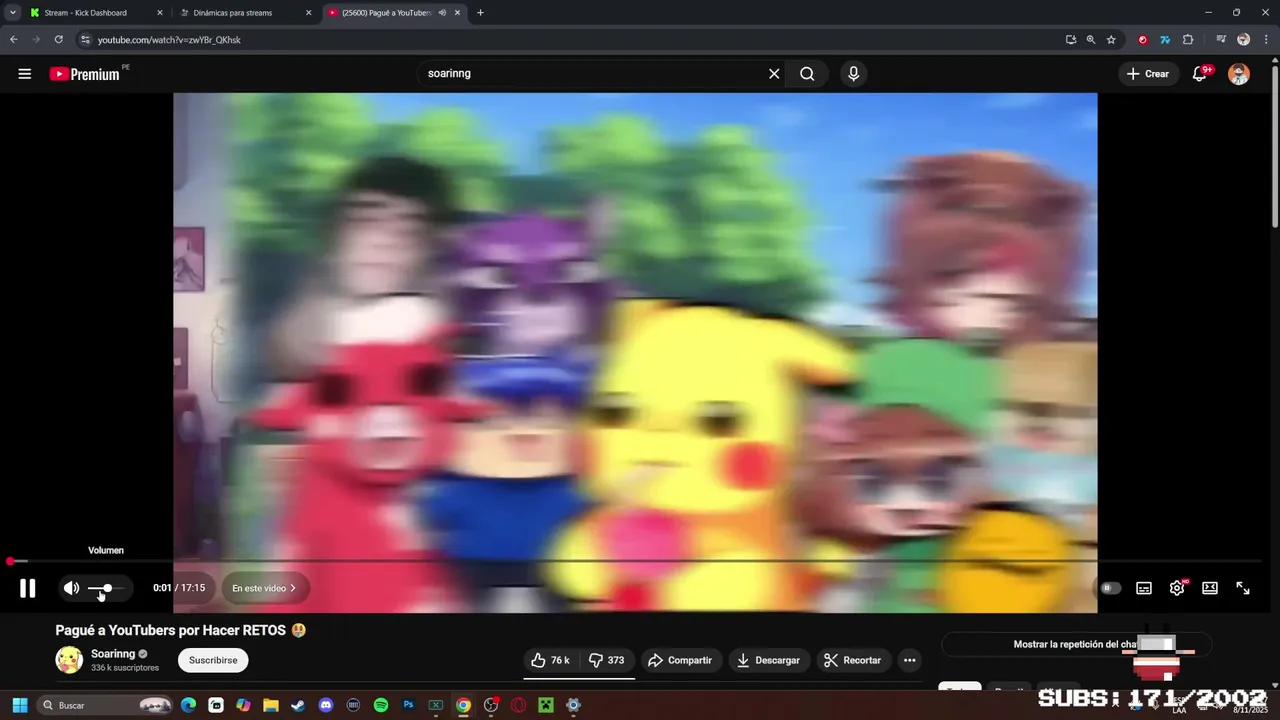
Task: Switch to theater mode
Action: (x=1210, y=588)
